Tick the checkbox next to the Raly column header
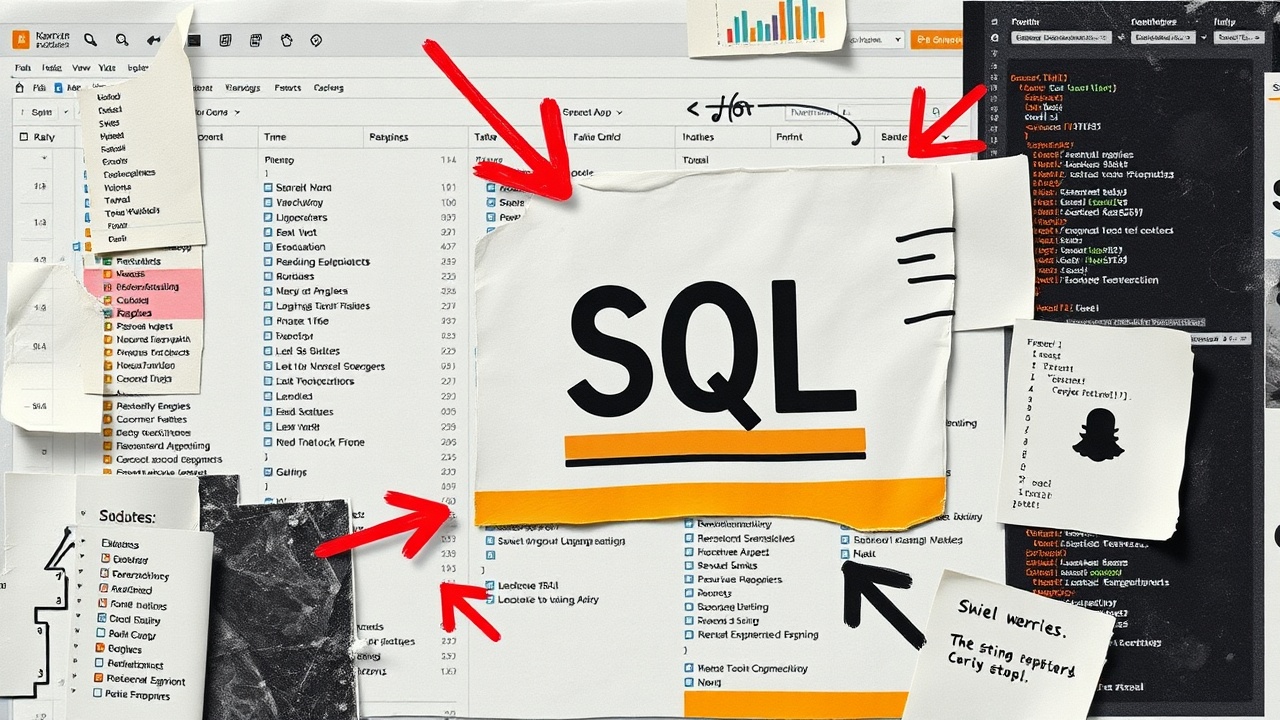This screenshot has width=1280, height=720. (23, 137)
